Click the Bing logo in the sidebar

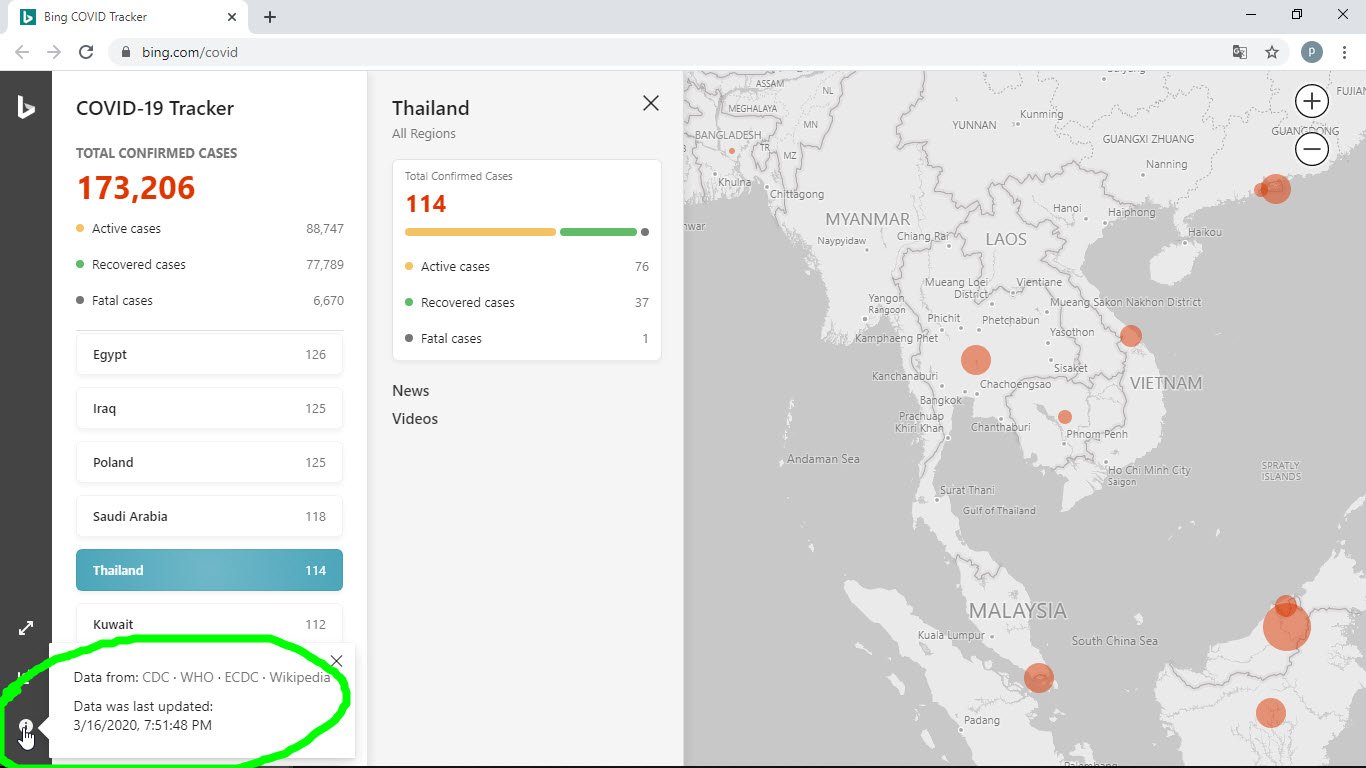click(x=26, y=107)
